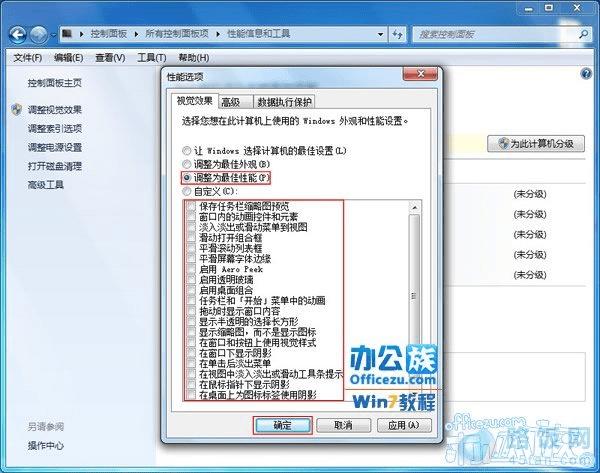Switch to 视觉效果 tab
The height and width of the screenshot is (473, 600).
194,101
